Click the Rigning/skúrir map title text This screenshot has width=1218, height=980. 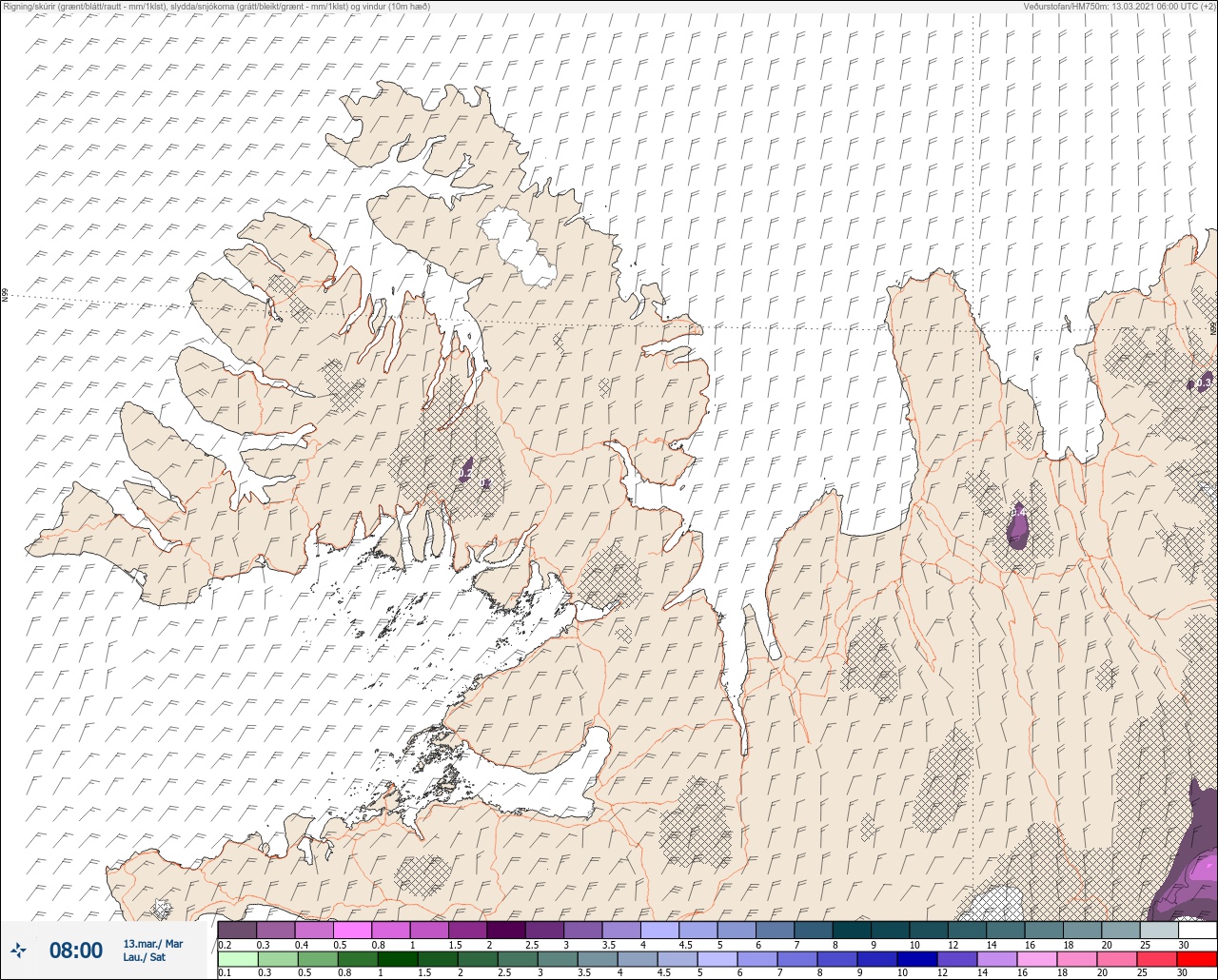pyautogui.click(x=216, y=7)
